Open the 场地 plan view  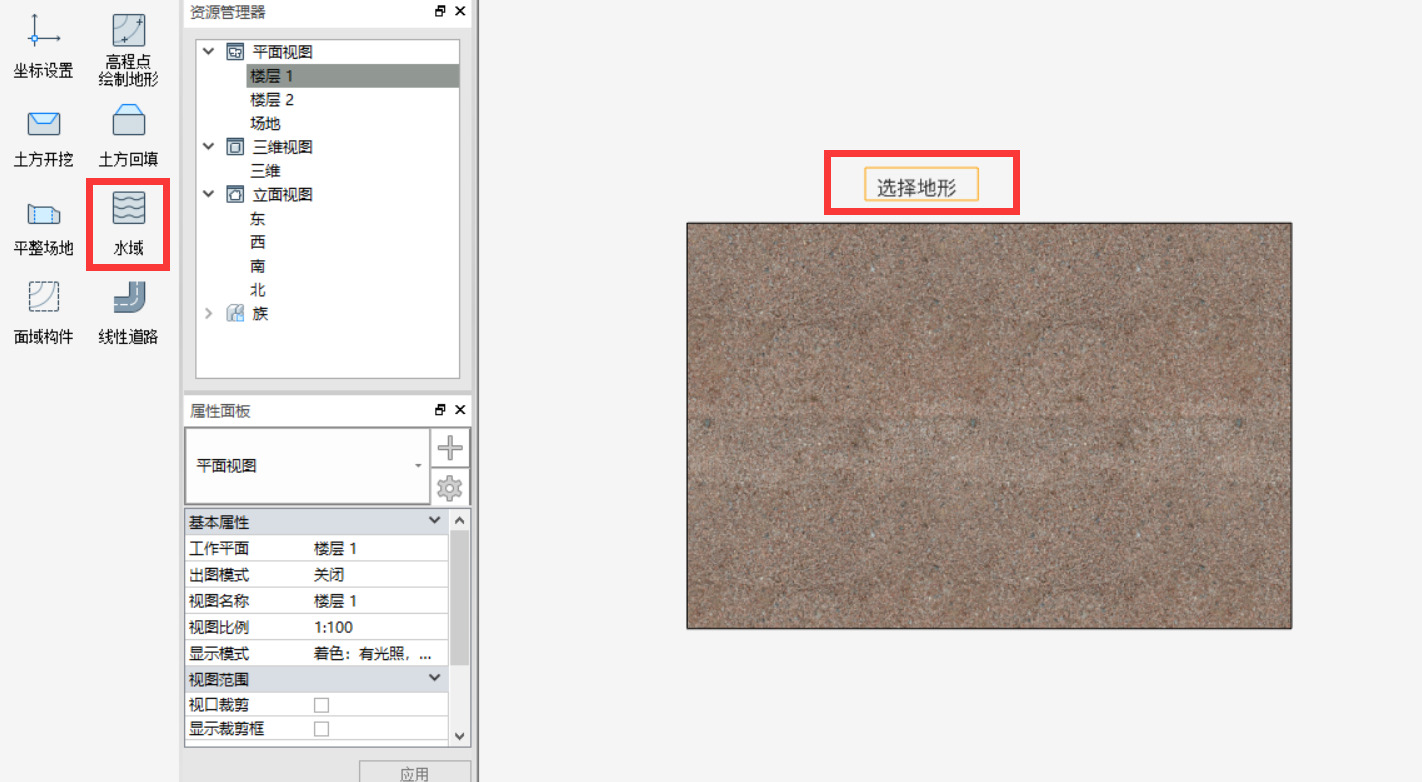pyautogui.click(x=265, y=123)
